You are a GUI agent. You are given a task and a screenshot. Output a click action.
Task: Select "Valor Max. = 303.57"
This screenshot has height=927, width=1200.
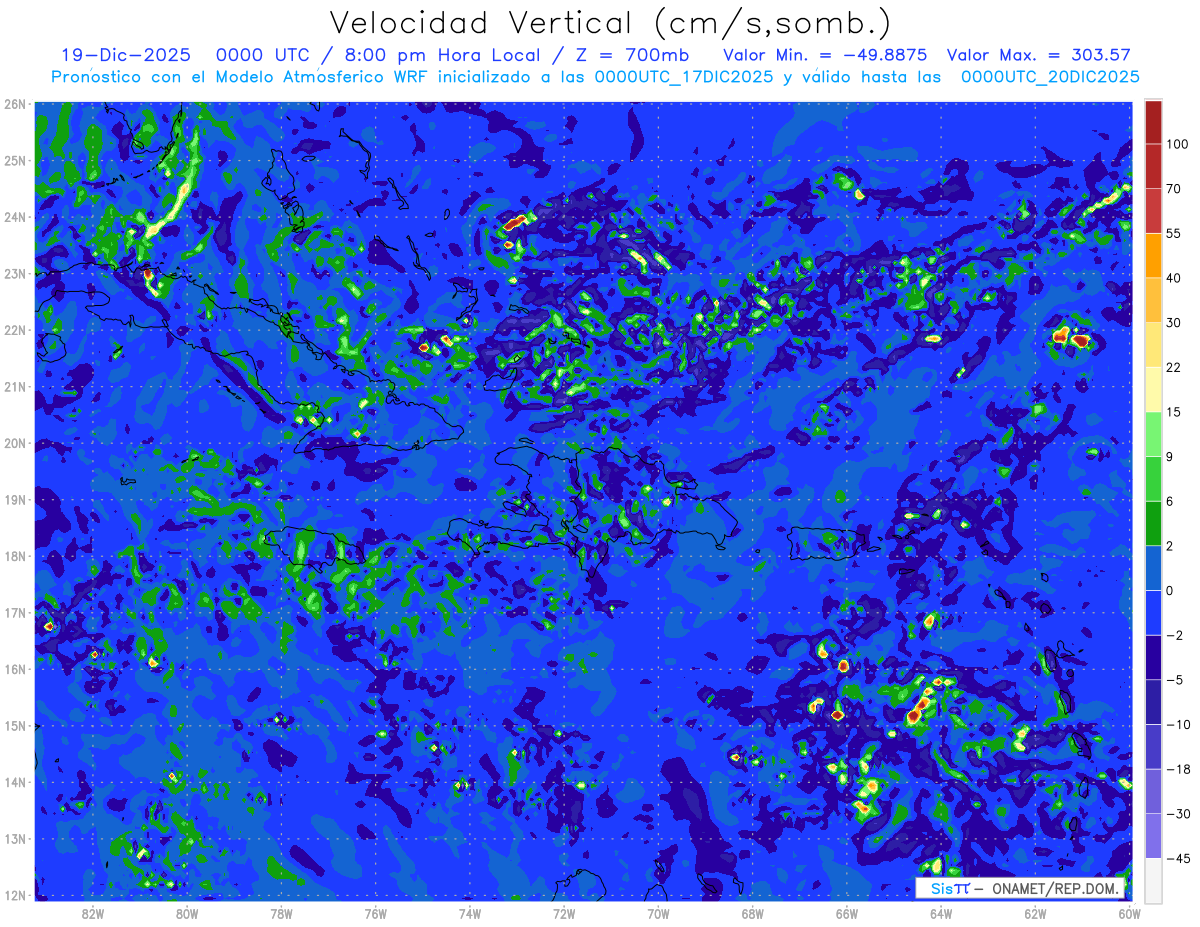[x=1039, y=55]
